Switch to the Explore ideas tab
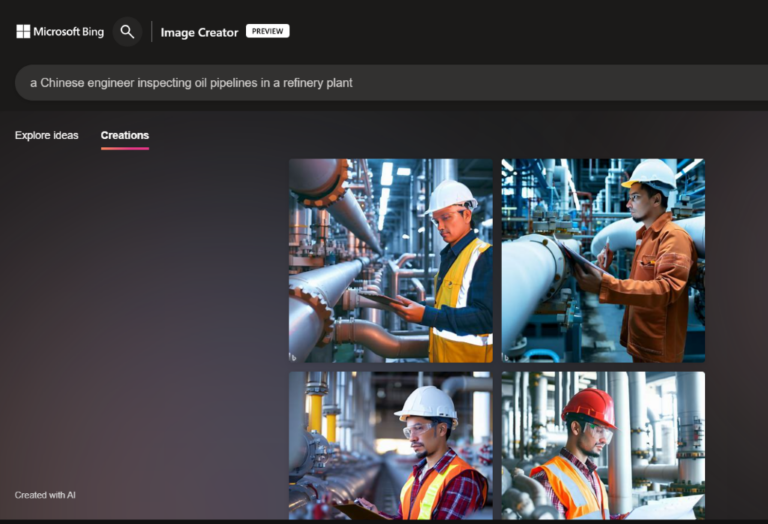Image resolution: width=768 pixels, height=524 pixels. pyautogui.click(x=47, y=135)
